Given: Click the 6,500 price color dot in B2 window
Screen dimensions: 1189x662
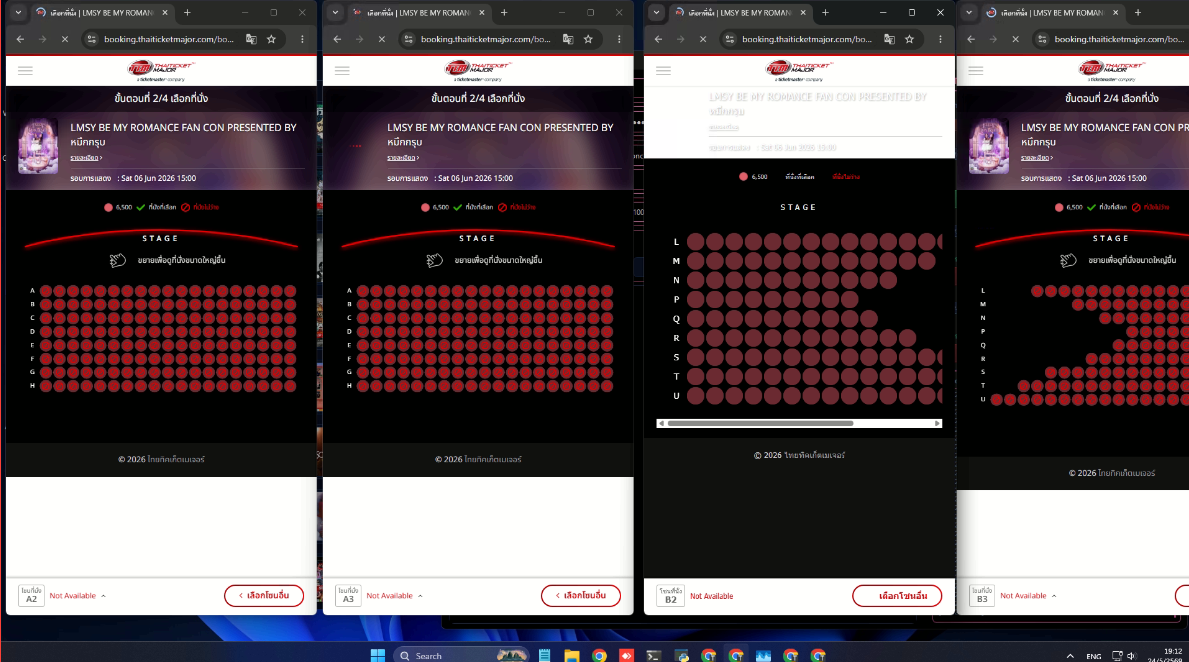Looking at the screenshot, I should pyautogui.click(x=743, y=177).
